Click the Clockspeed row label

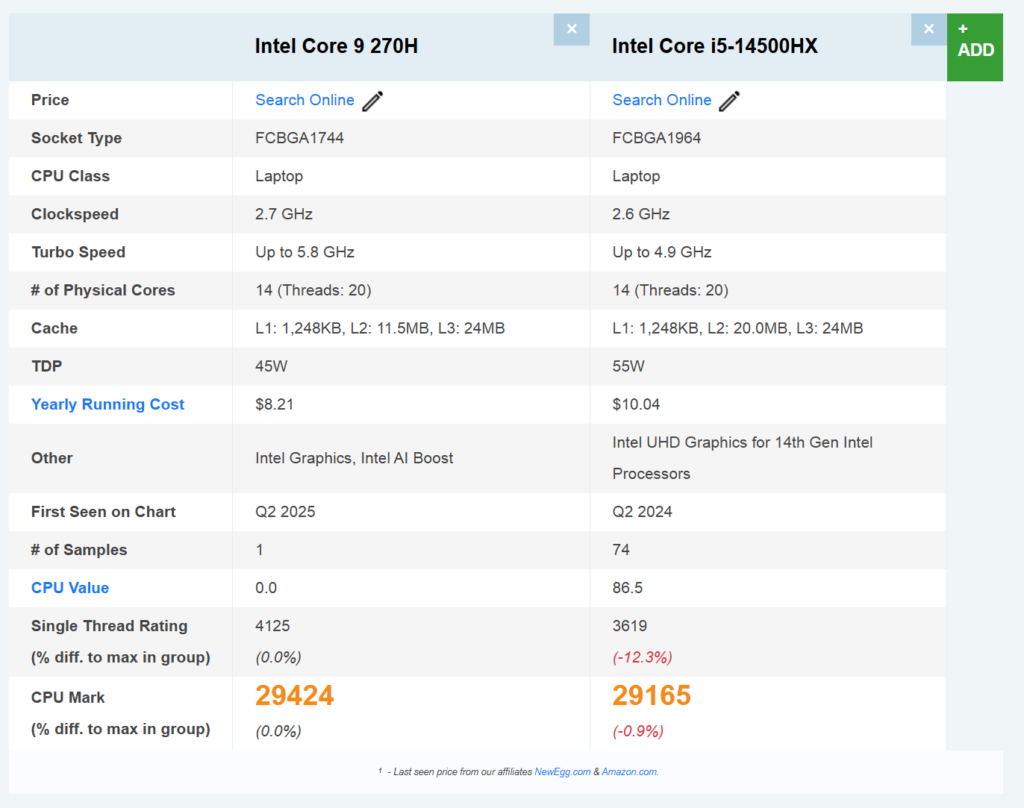[x=75, y=214]
